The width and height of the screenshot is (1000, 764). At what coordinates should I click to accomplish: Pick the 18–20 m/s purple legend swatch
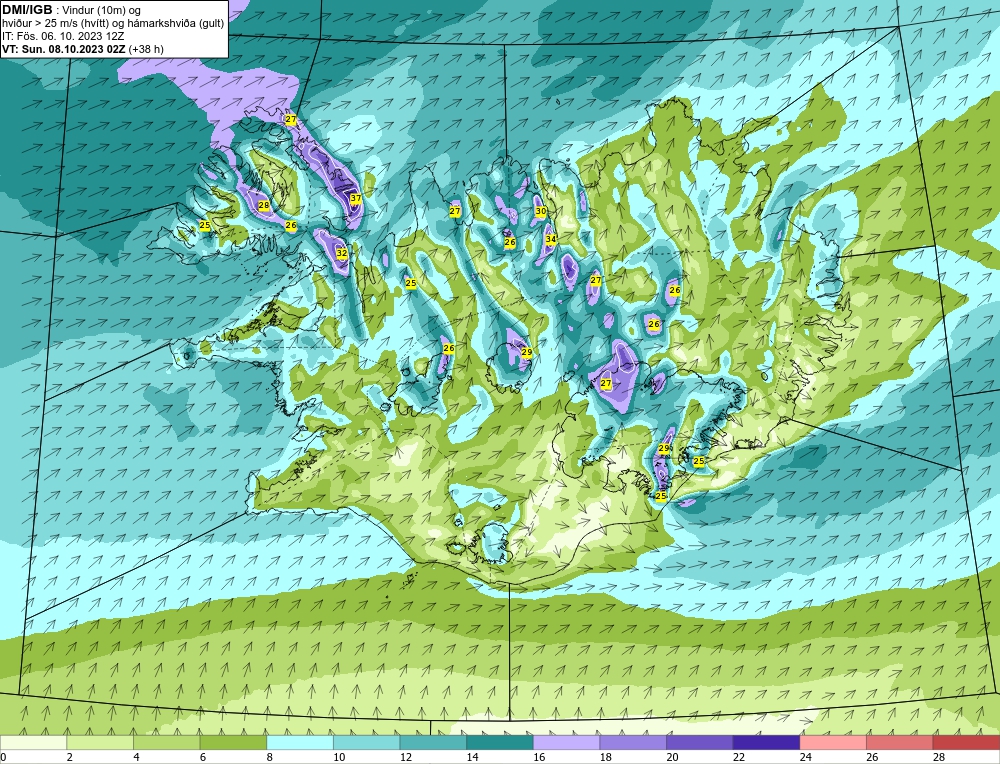(x=633, y=742)
